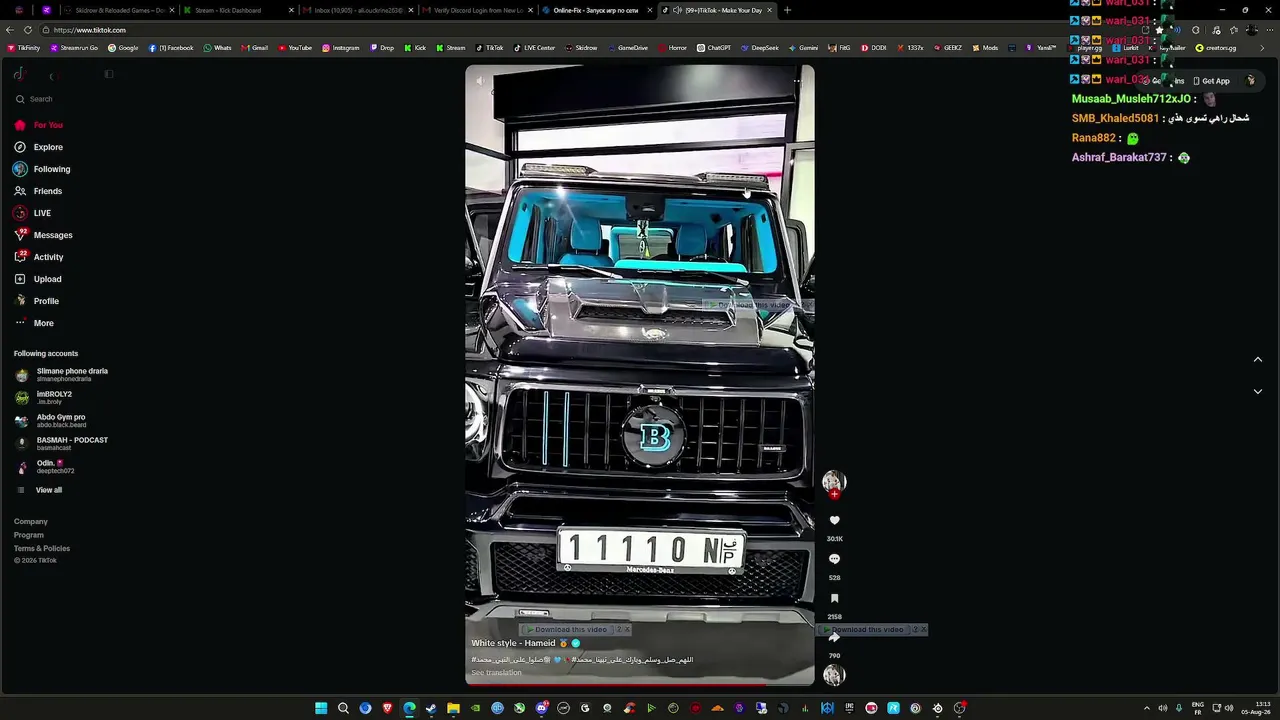The width and height of the screenshot is (1280, 720).
Task: Click the TikTok search field
Action: point(60,99)
